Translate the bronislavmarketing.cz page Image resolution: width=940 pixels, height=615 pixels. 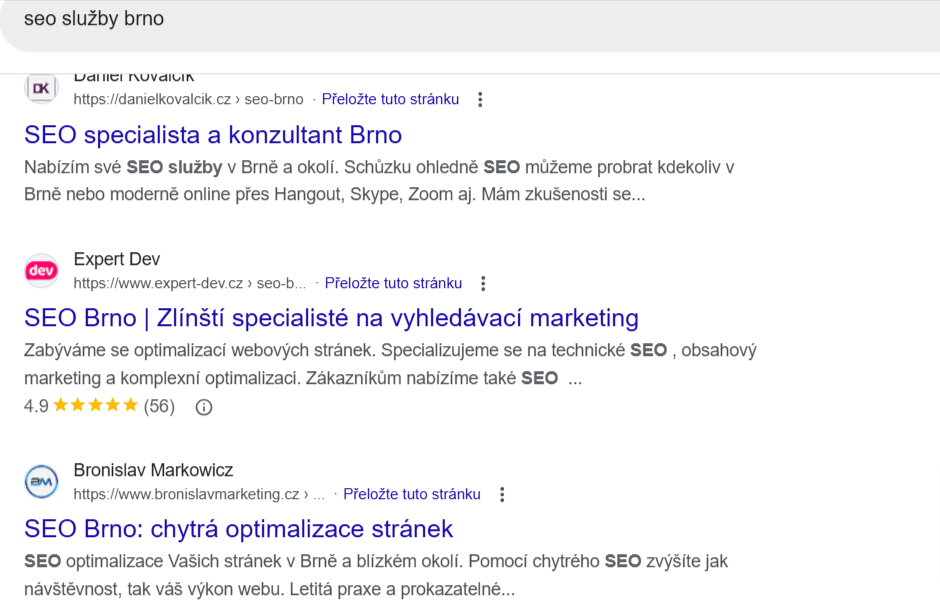[x=412, y=494]
